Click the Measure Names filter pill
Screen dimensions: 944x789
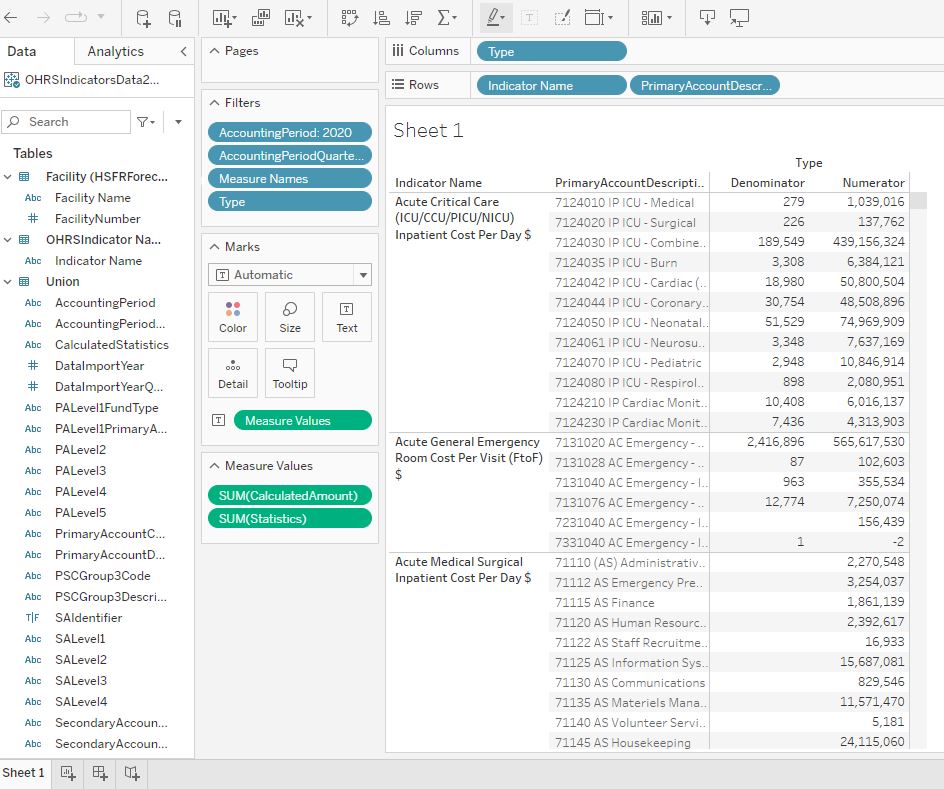pos(290,179)
